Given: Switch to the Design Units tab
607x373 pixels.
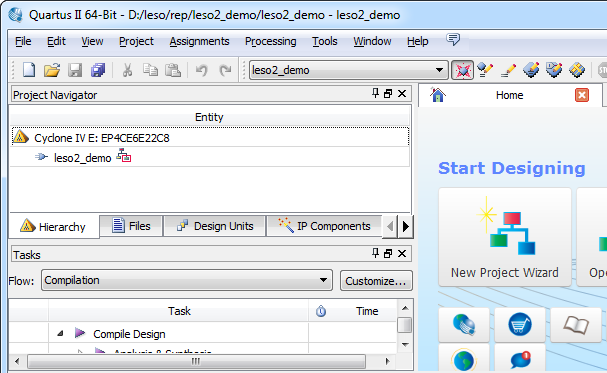Looking at the screenshot, I should point(215,226).
